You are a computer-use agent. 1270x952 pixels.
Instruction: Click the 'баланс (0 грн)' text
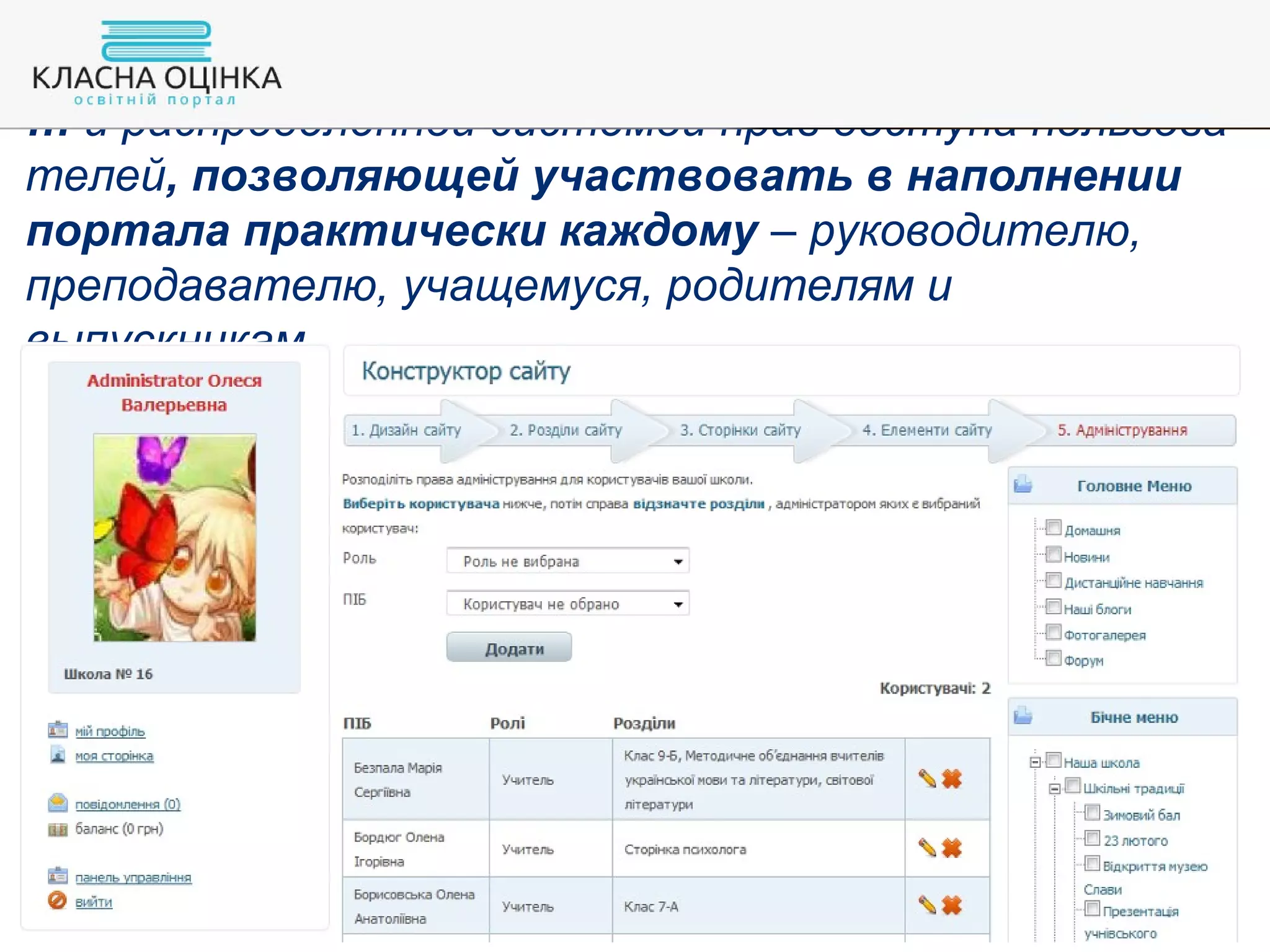[x=119, y=829]
